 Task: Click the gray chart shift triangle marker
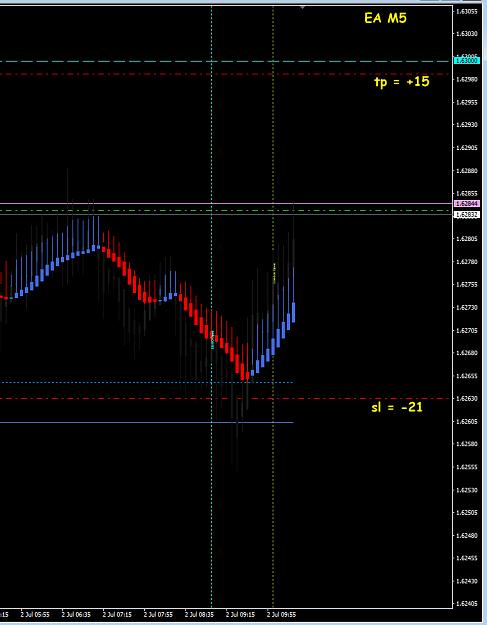[x=303, y=7]
